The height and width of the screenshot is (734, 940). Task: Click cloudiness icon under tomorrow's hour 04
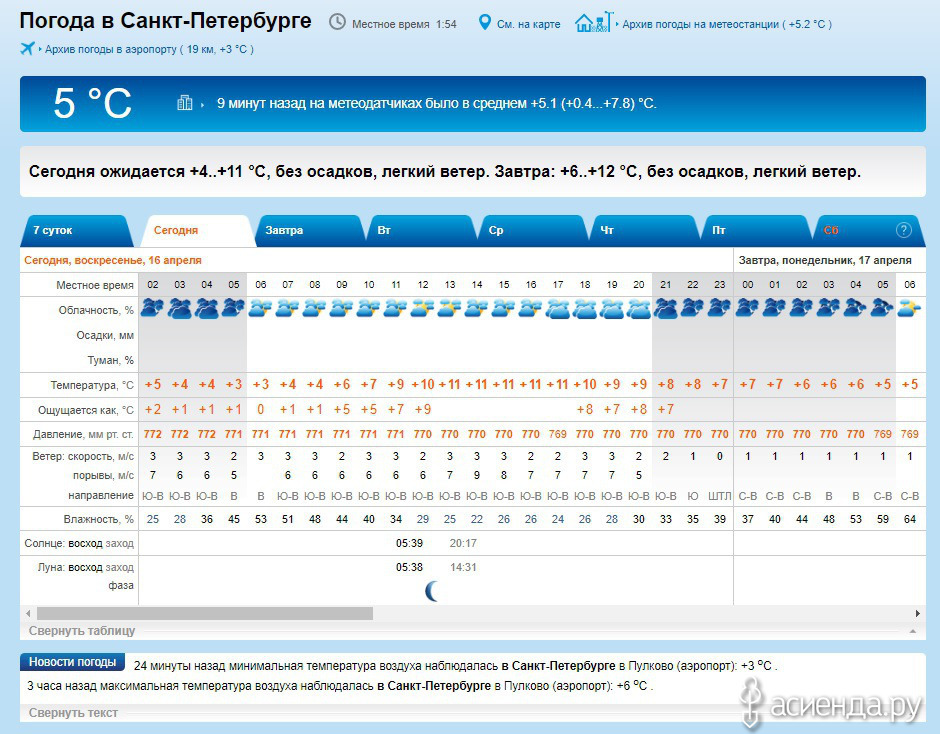855,308
